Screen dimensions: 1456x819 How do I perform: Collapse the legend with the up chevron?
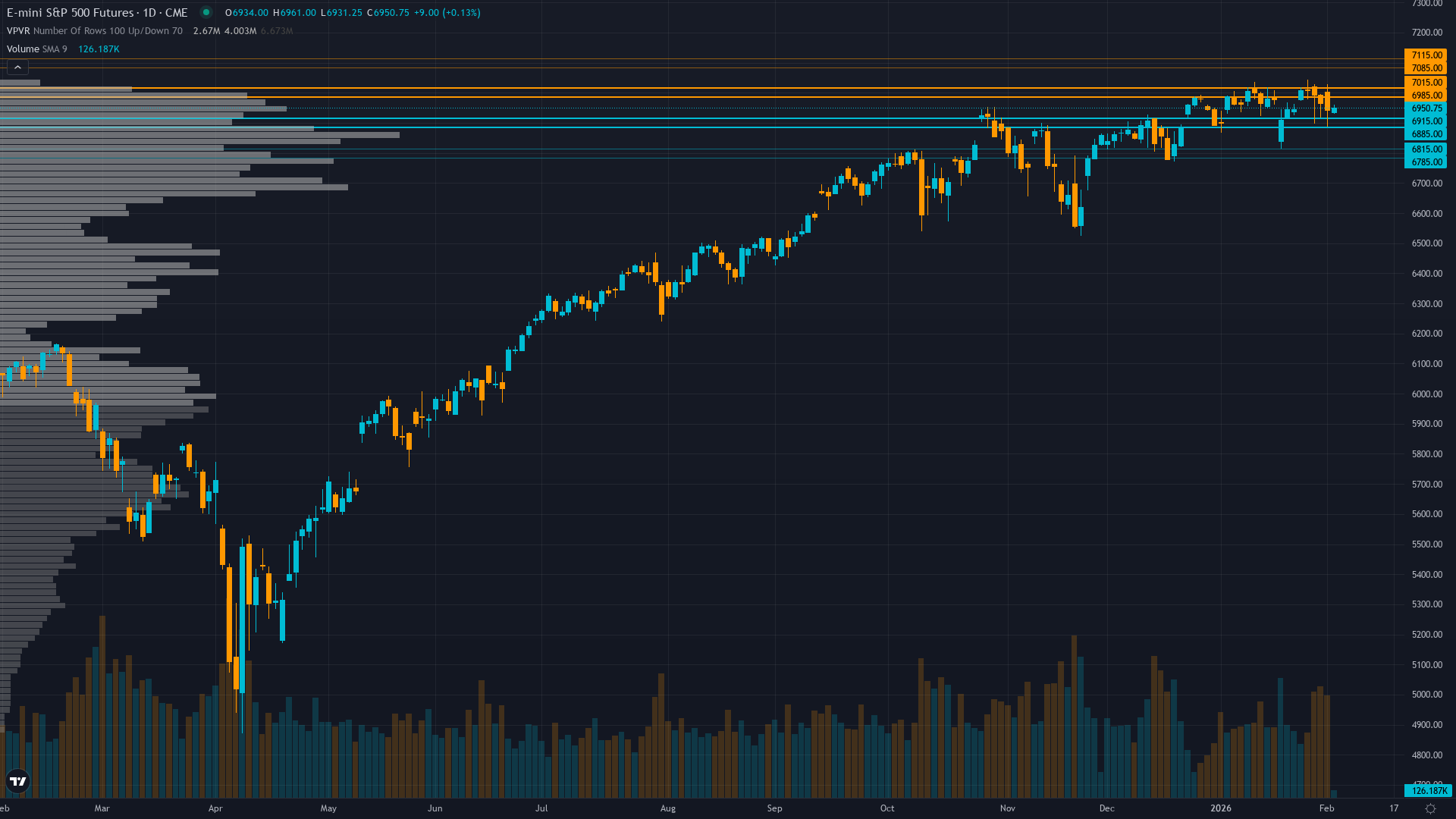tap(17, 67)
